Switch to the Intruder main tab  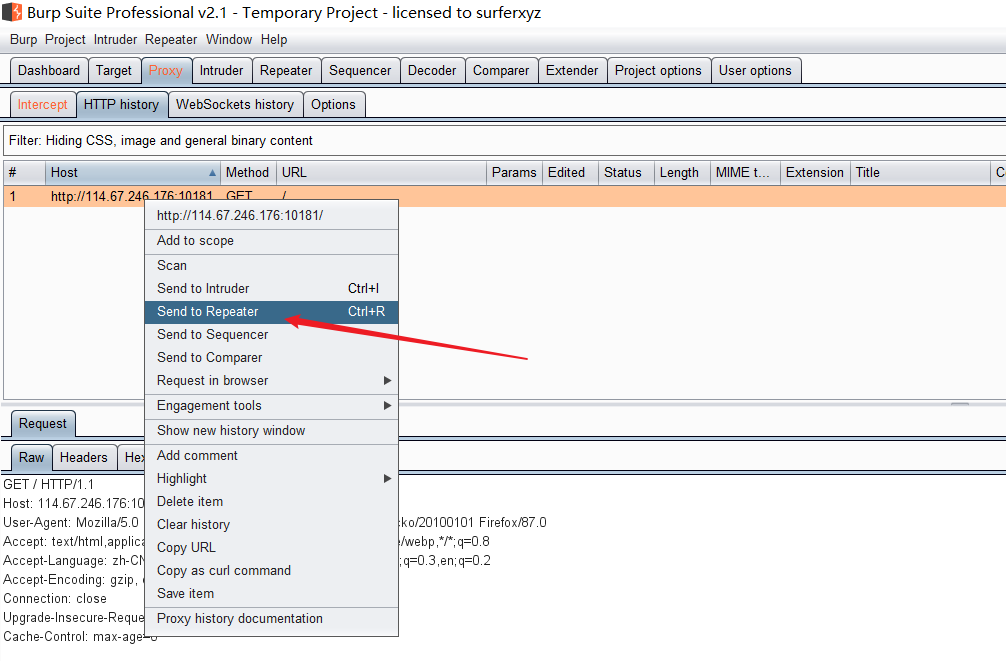coord(221,71)
